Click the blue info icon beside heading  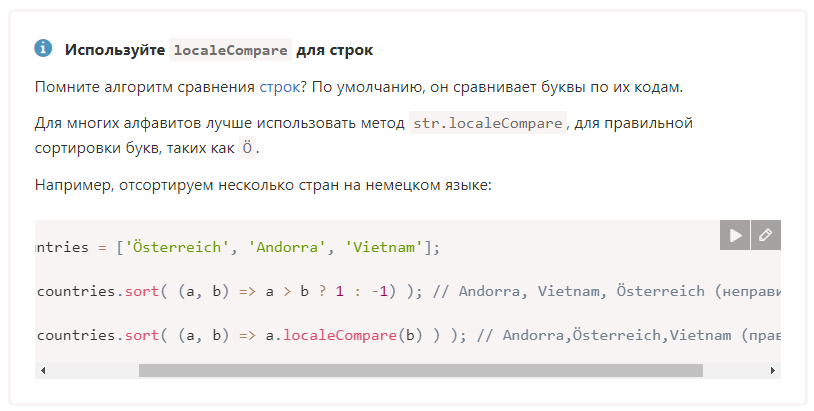pyautogui.click(x=43, y=48)
